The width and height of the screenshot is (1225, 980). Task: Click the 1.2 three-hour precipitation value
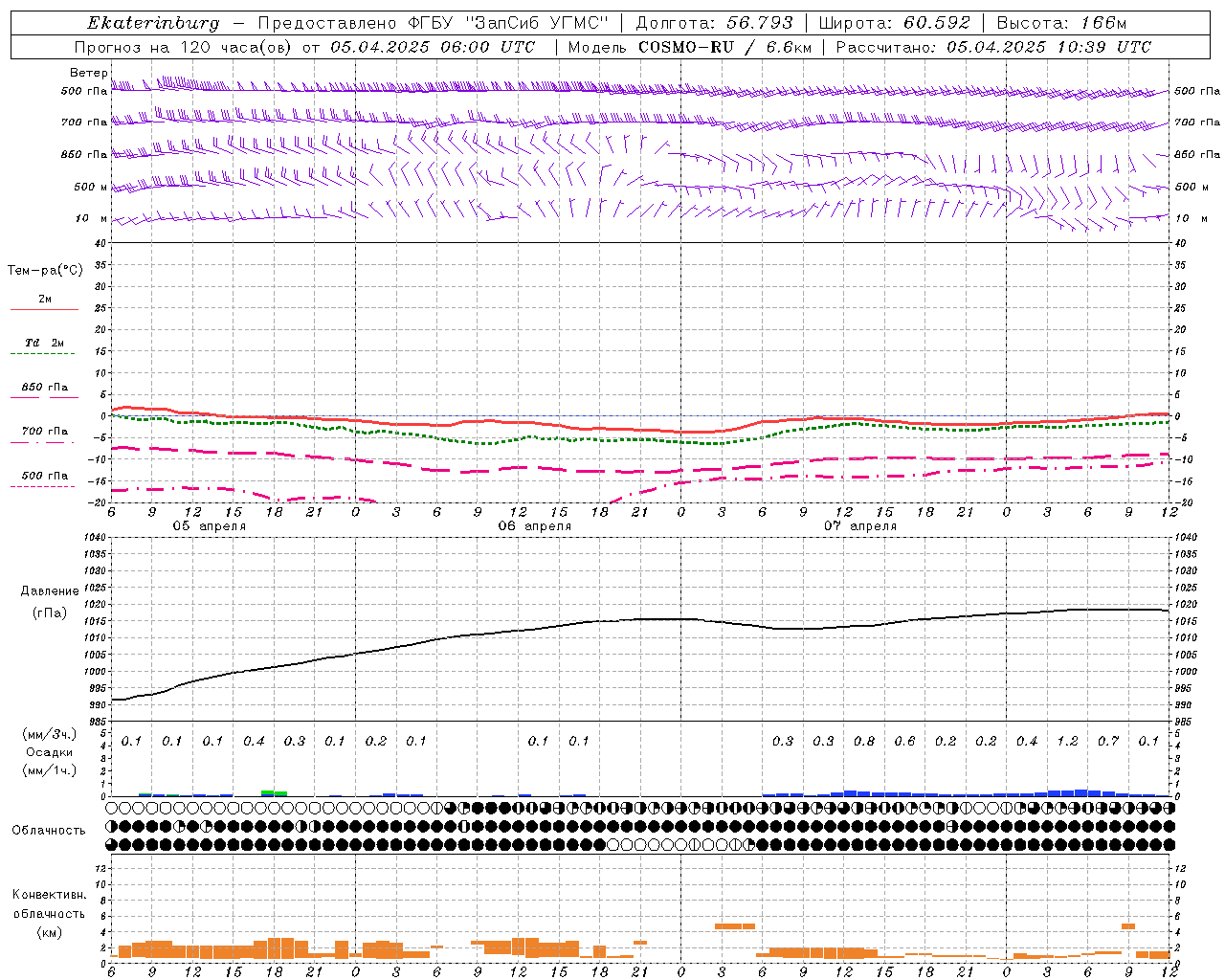click(1067, 741)
